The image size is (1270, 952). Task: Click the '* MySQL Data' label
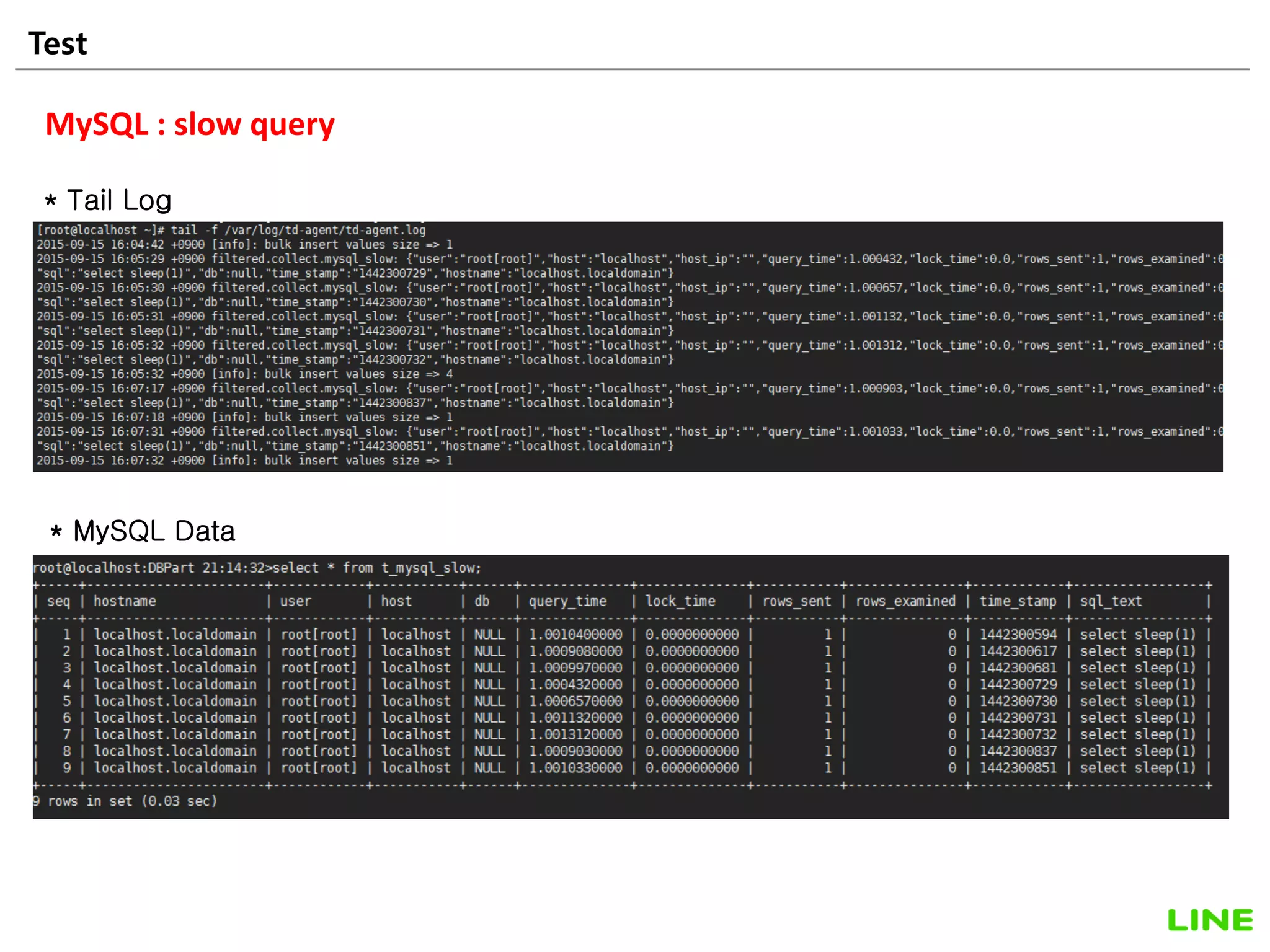[x=142, y=531]
